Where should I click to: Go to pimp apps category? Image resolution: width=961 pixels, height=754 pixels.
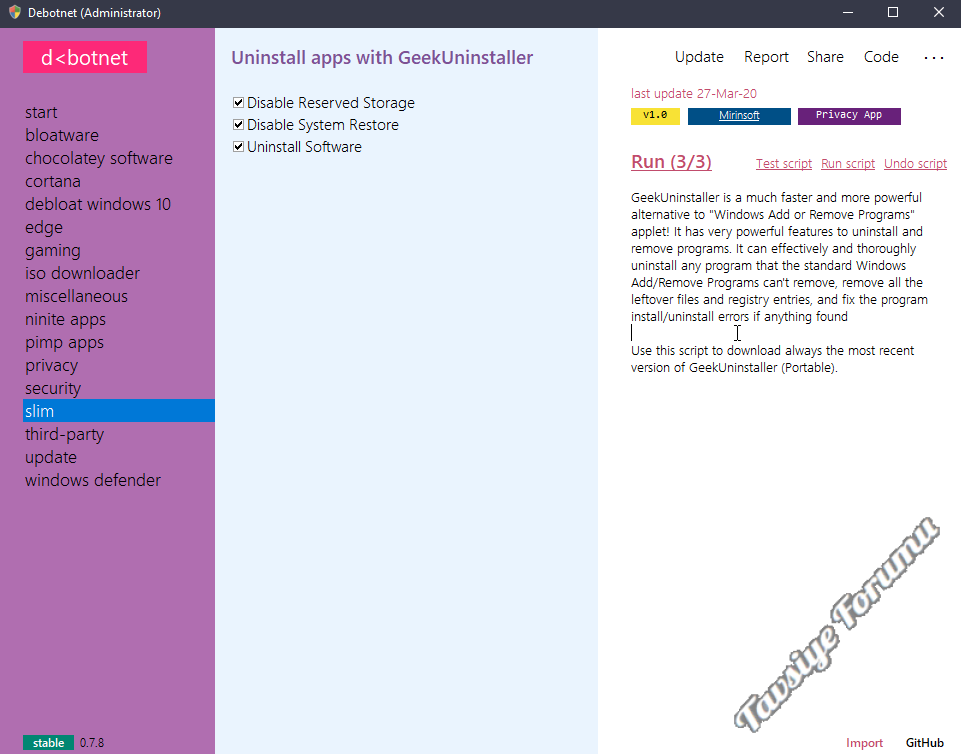[64, 342]
